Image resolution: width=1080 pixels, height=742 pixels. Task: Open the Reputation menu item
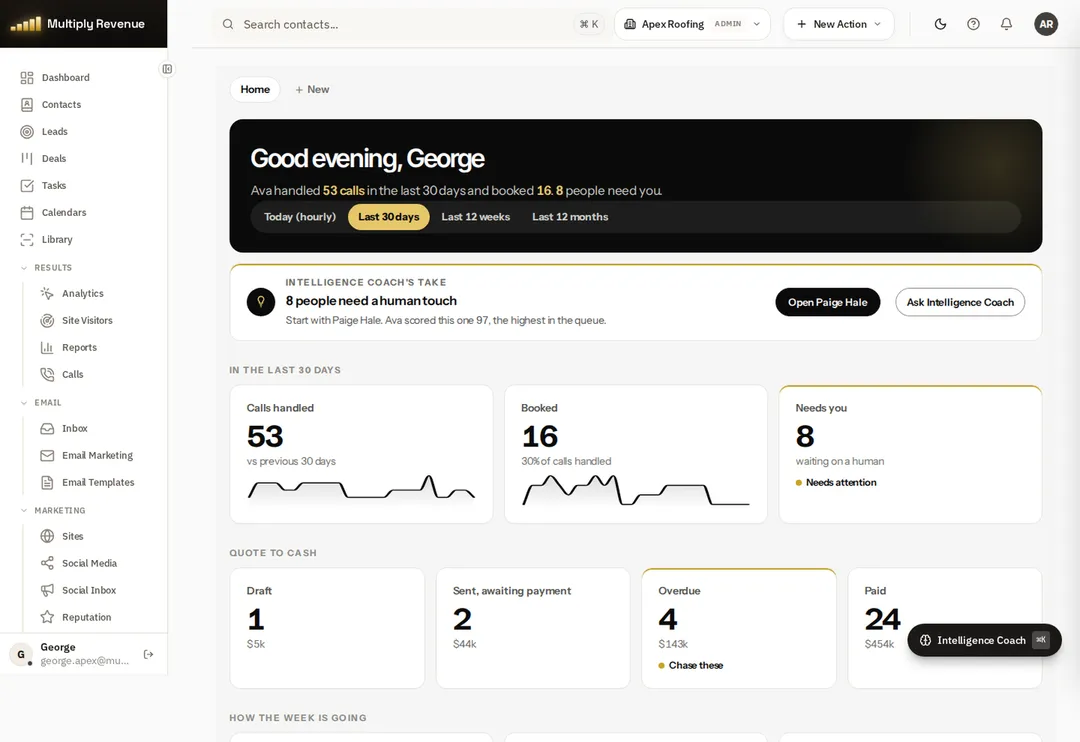pyautogui.click(x=86, y=617)
